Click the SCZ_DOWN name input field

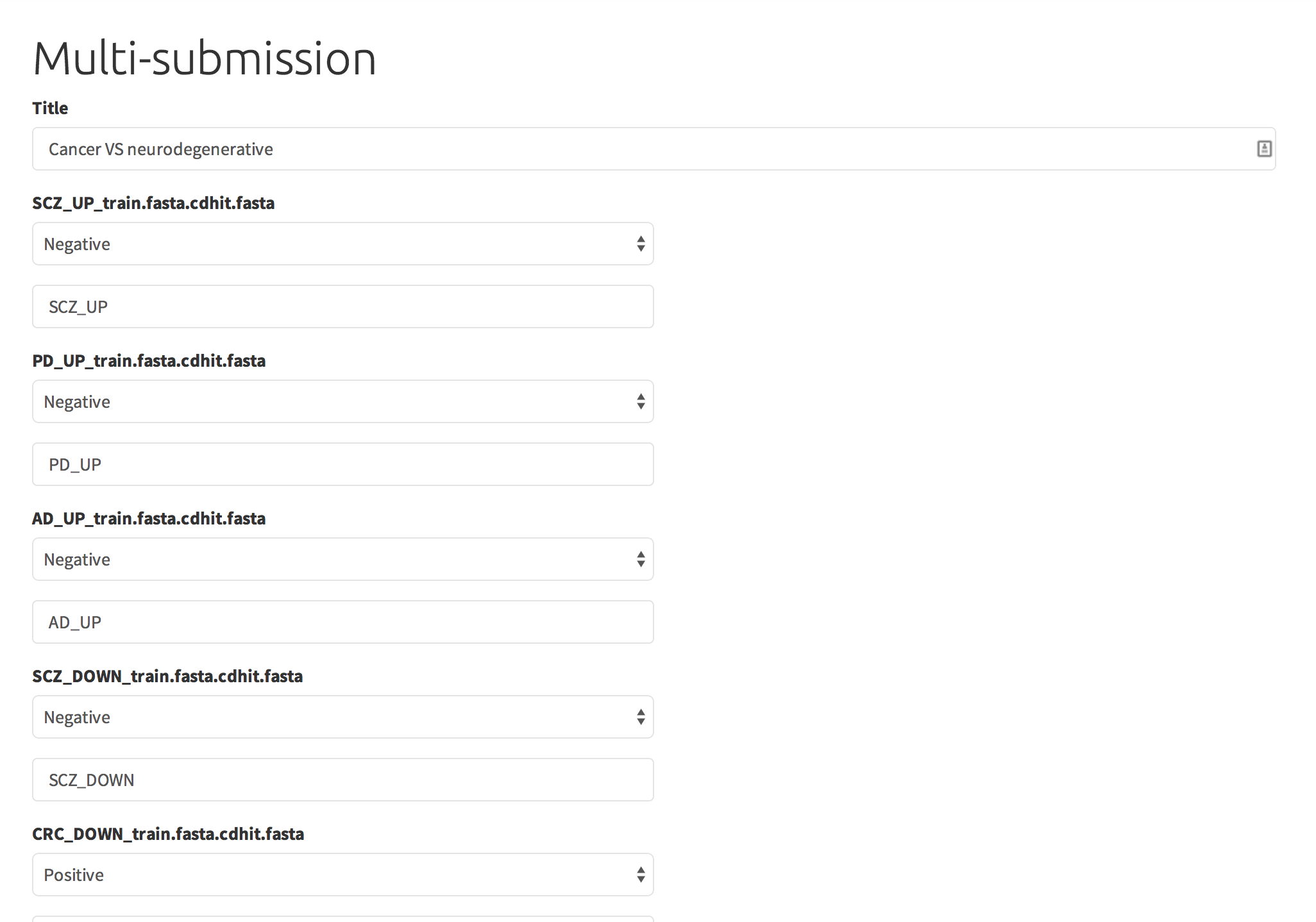(x=343, y=780)
